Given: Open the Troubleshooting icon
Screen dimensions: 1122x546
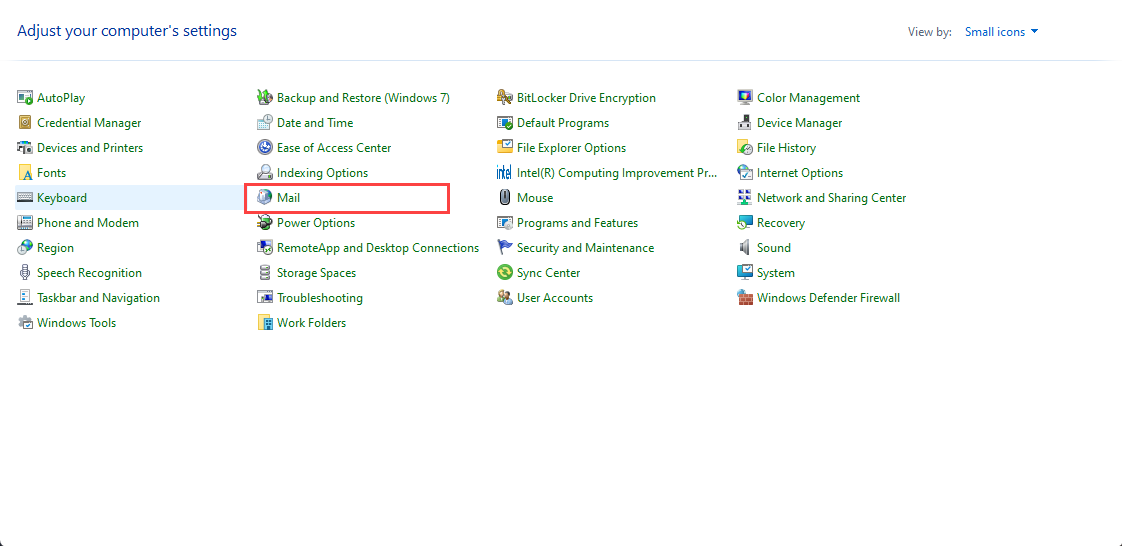Looking at the screenshot, I should click(265, 298).
